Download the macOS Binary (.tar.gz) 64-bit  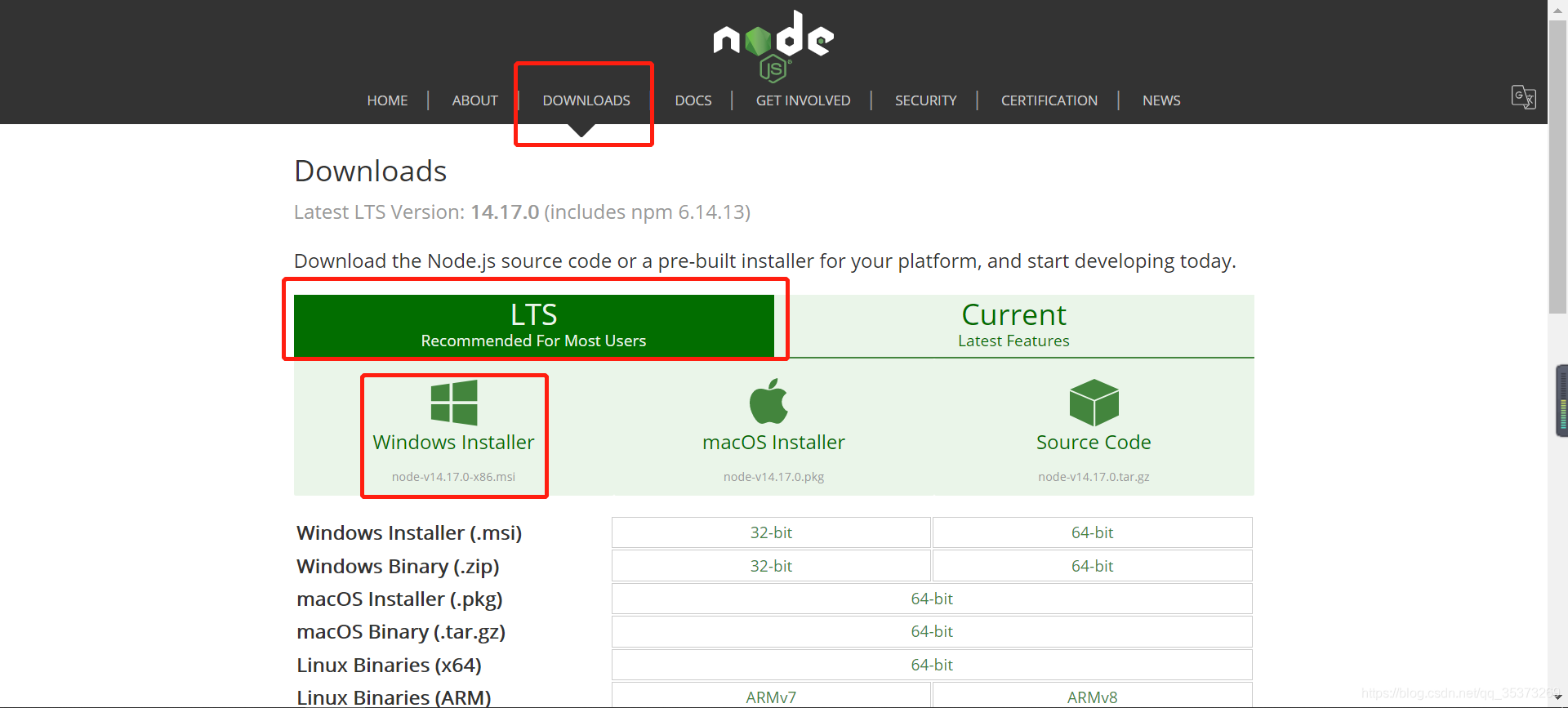(932, 631)
